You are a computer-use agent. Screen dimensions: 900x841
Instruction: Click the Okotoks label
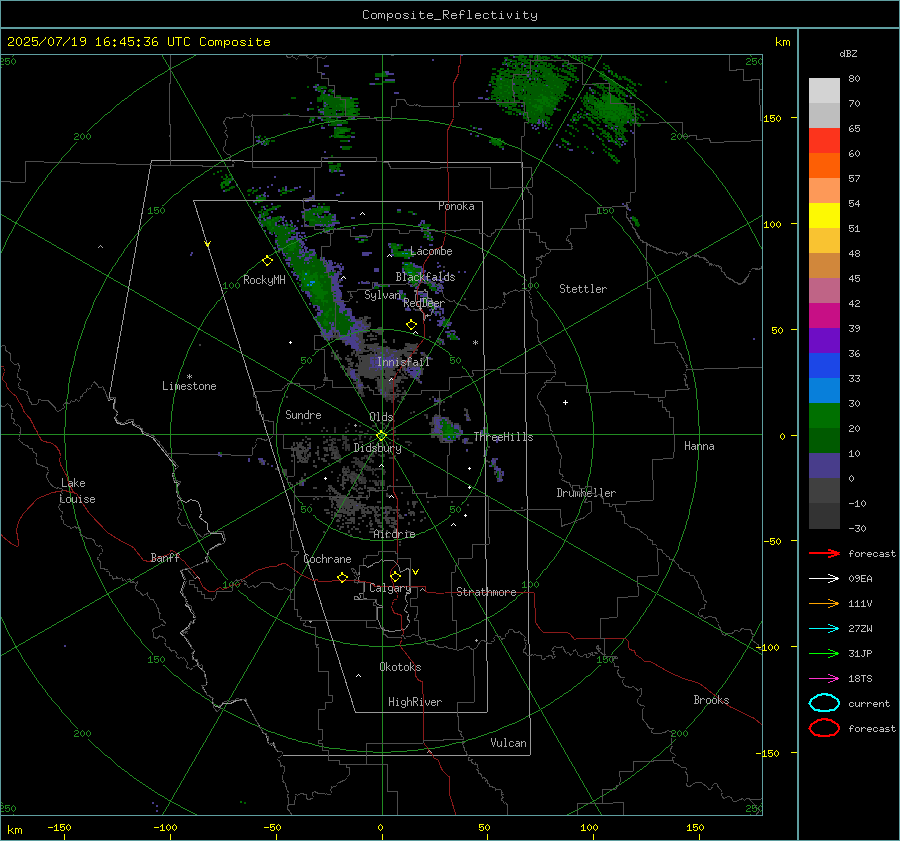tap(400, 667)
